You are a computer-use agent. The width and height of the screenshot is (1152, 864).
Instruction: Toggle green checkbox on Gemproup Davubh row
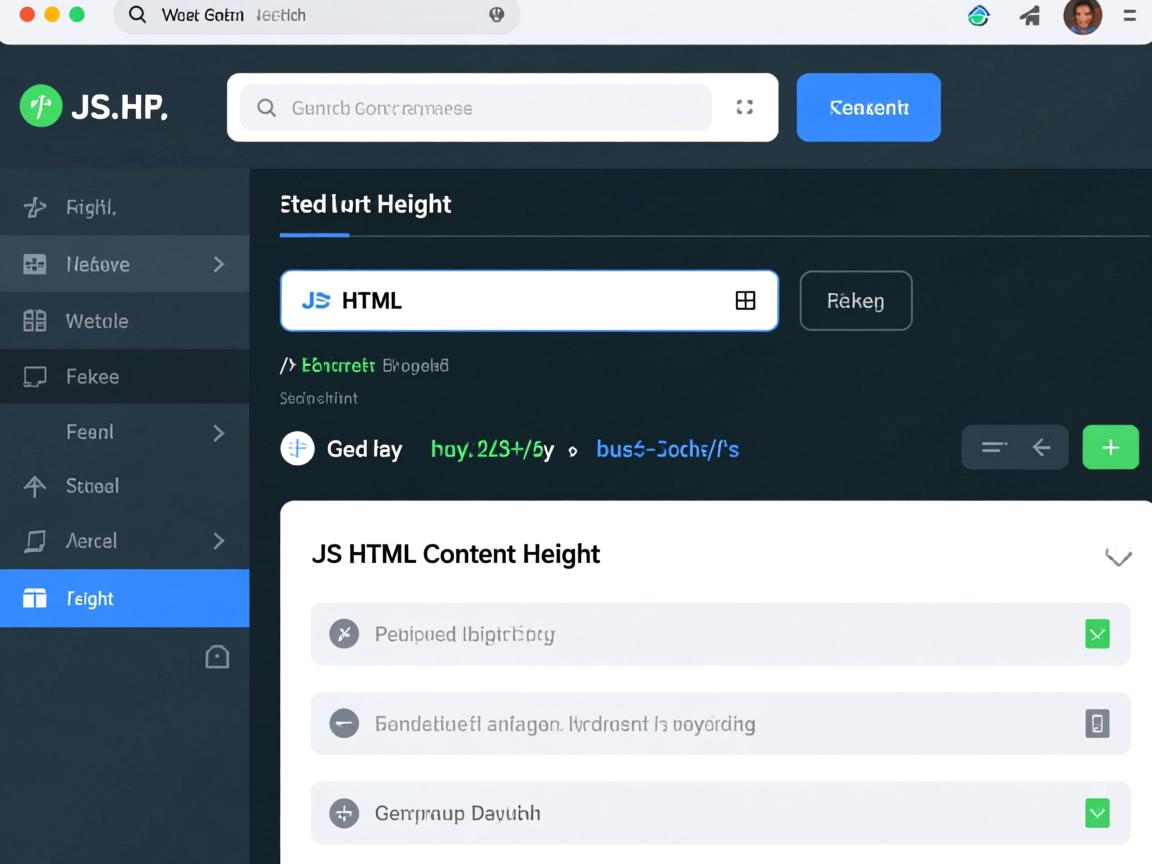[x=1097, y=813]
